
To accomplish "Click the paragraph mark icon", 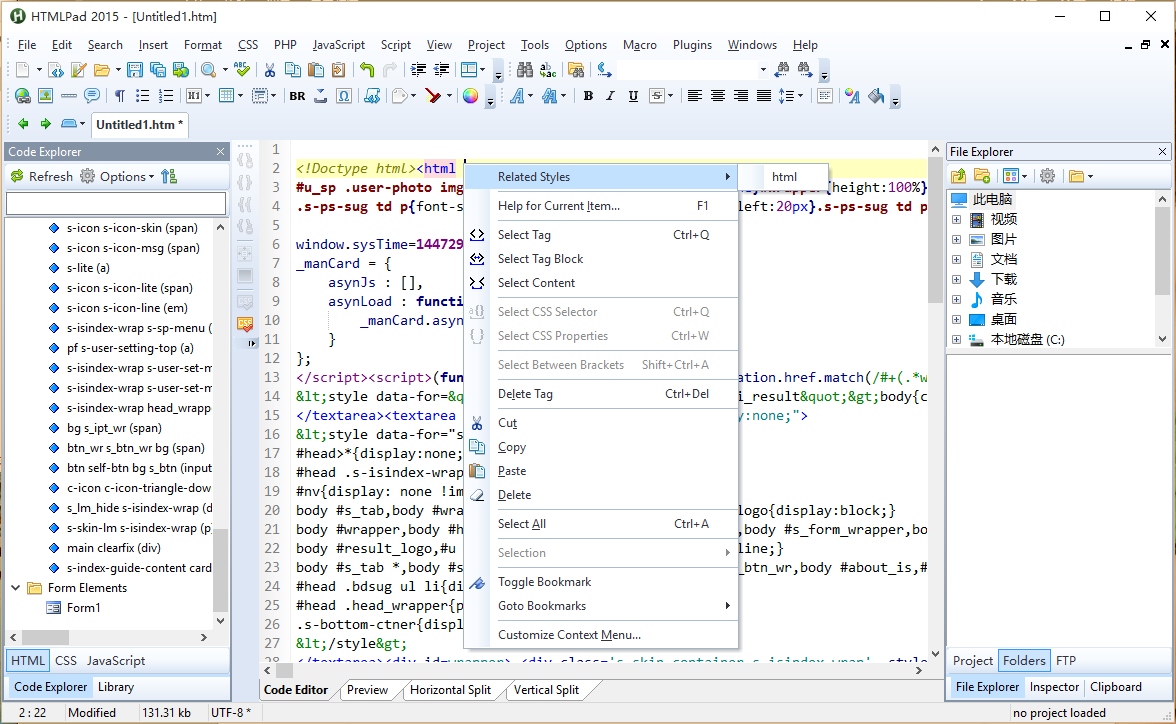I will 119,96.
